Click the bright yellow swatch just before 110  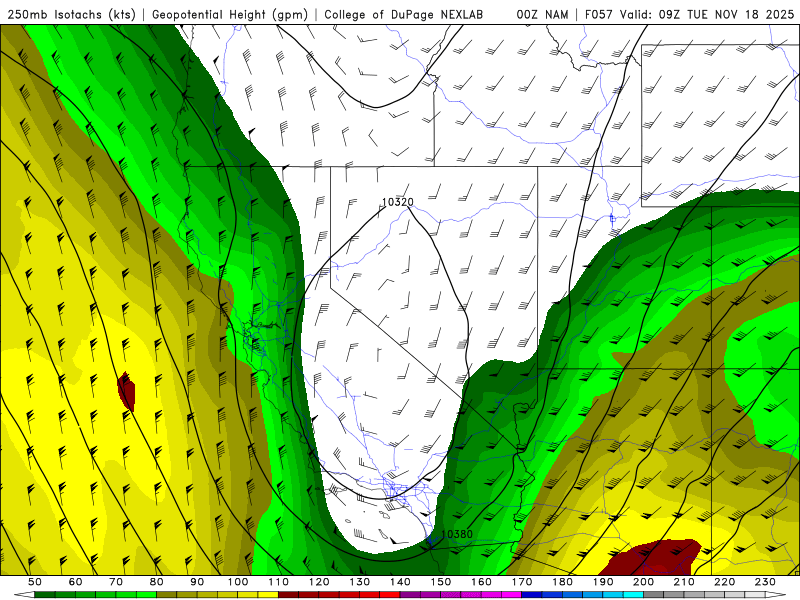(x=268, y=595)
